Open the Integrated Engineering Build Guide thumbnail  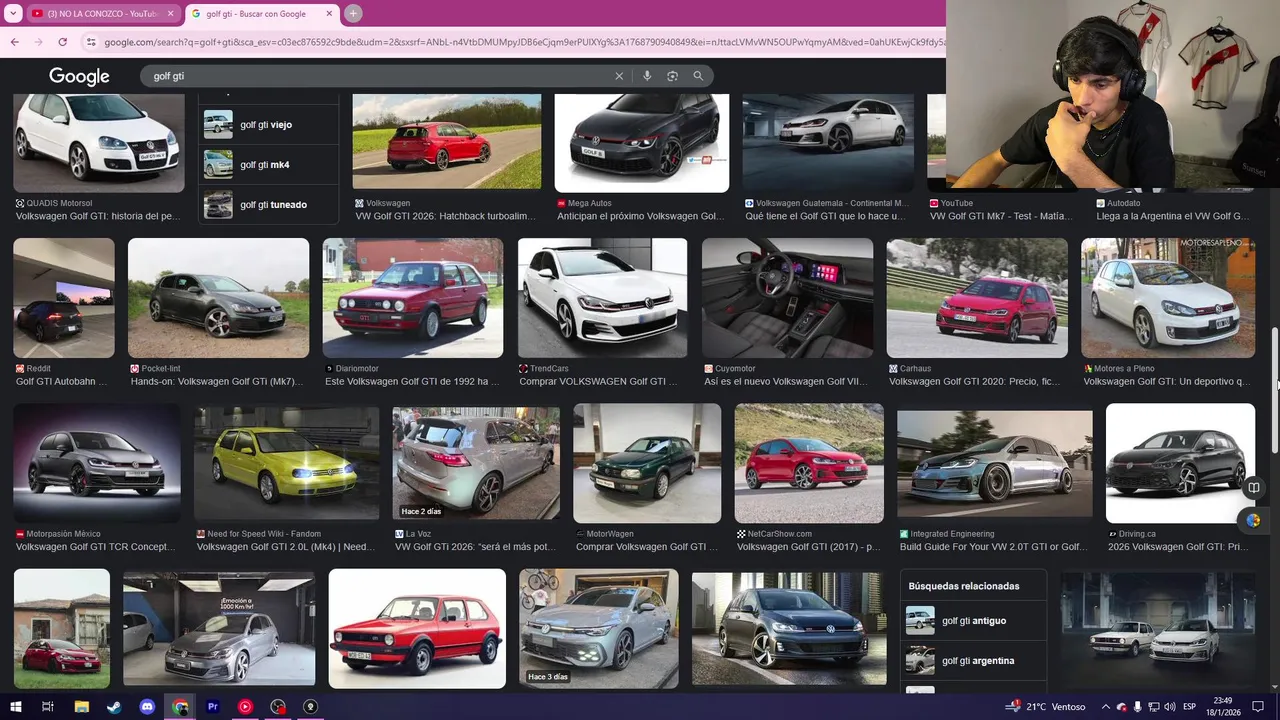pos(995,463)
